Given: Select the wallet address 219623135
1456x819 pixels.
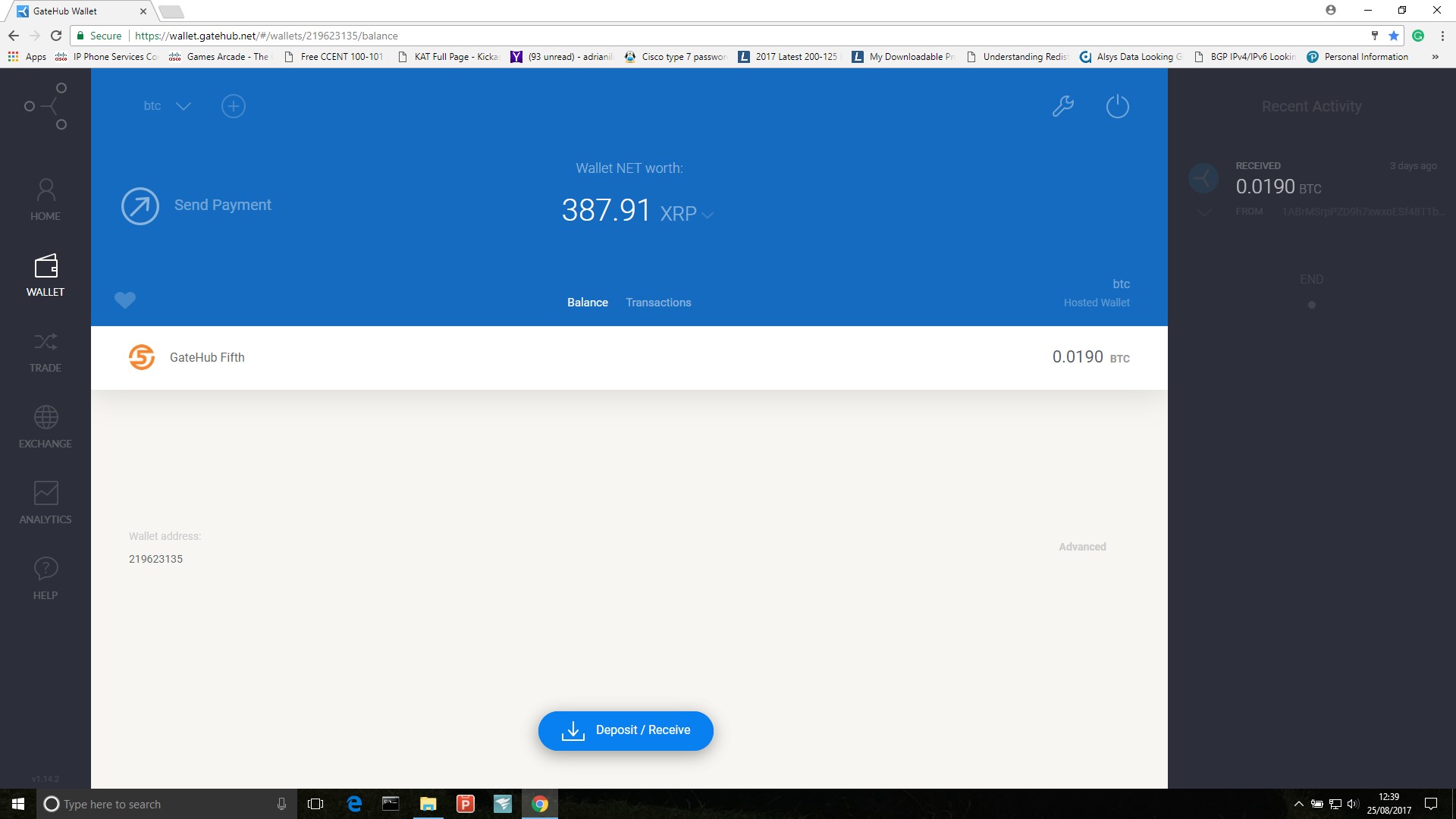Looking at the screenshot, I should 155,559.
